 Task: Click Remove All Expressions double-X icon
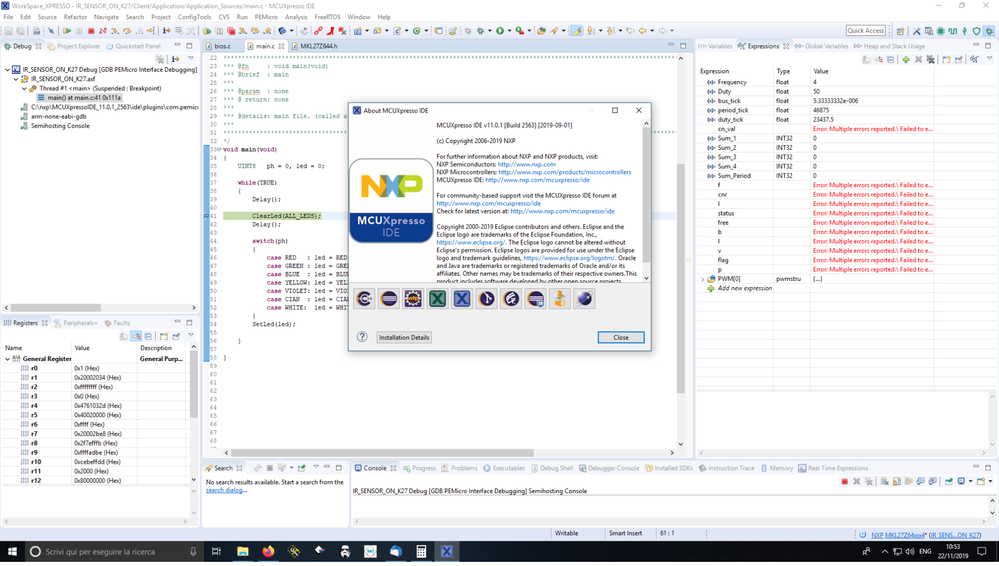click(x=930, y=59)
